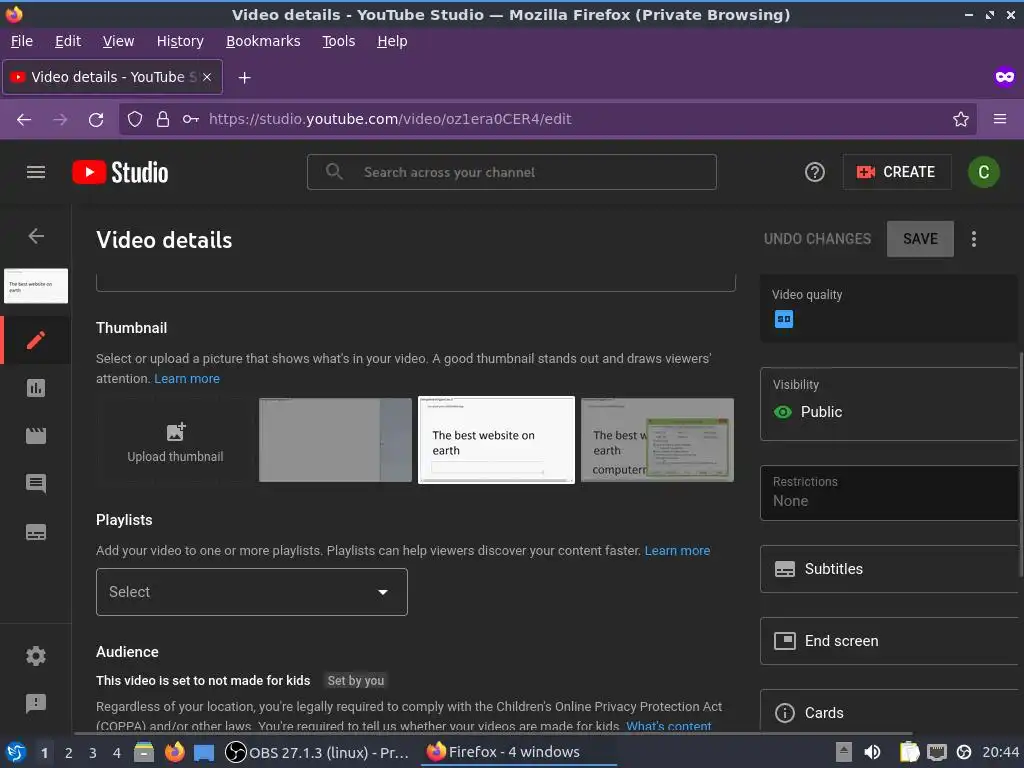The width and height of the screenshot is (1024, 768).
Task: Open the Settings gear in sidebar
Action: [36, 656]
